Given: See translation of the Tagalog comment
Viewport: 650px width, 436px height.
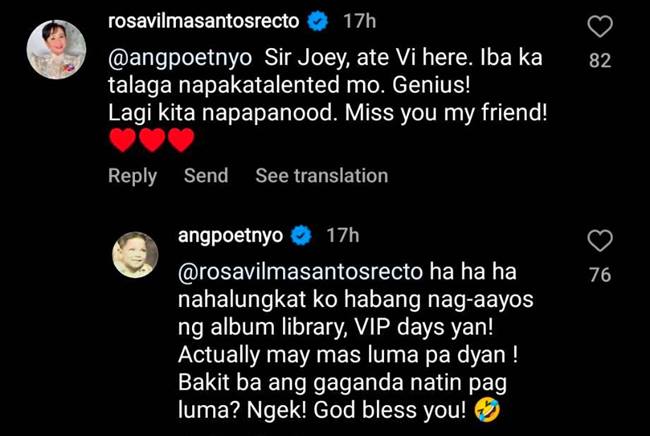Looking at the screenshot, I should tap(322, 175).
